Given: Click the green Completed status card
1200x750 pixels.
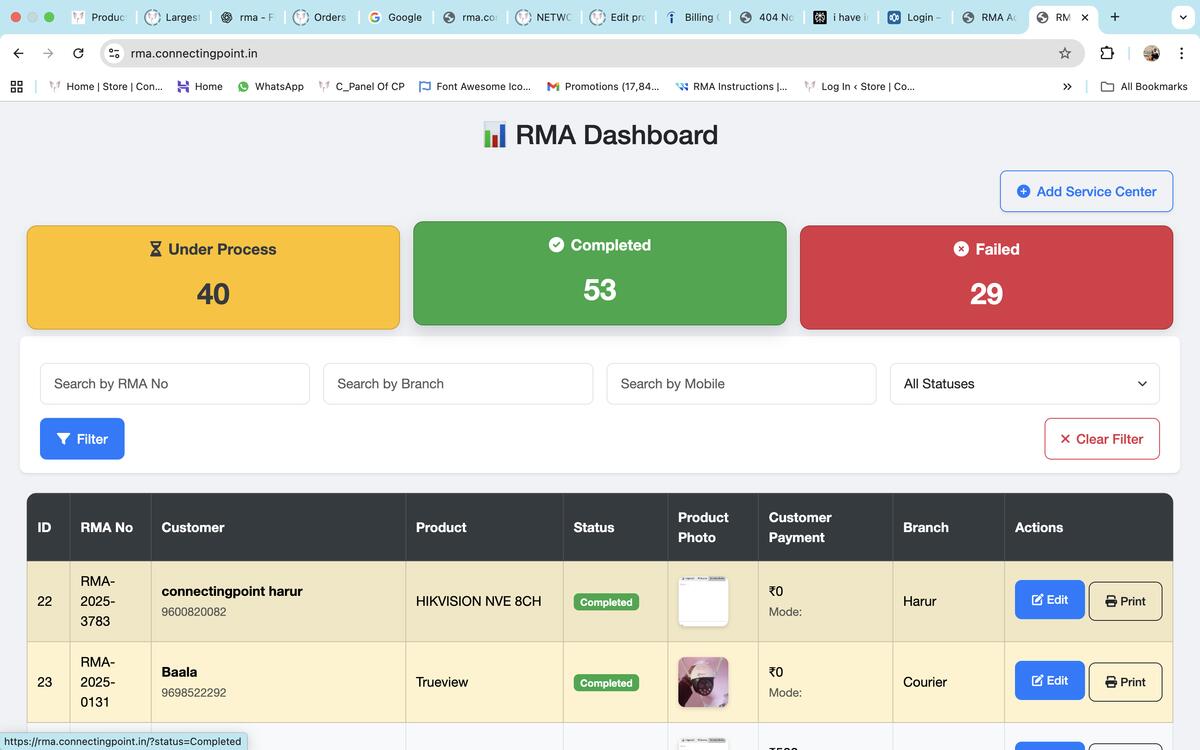Looking at the screenshot, I should click(599, 273).
